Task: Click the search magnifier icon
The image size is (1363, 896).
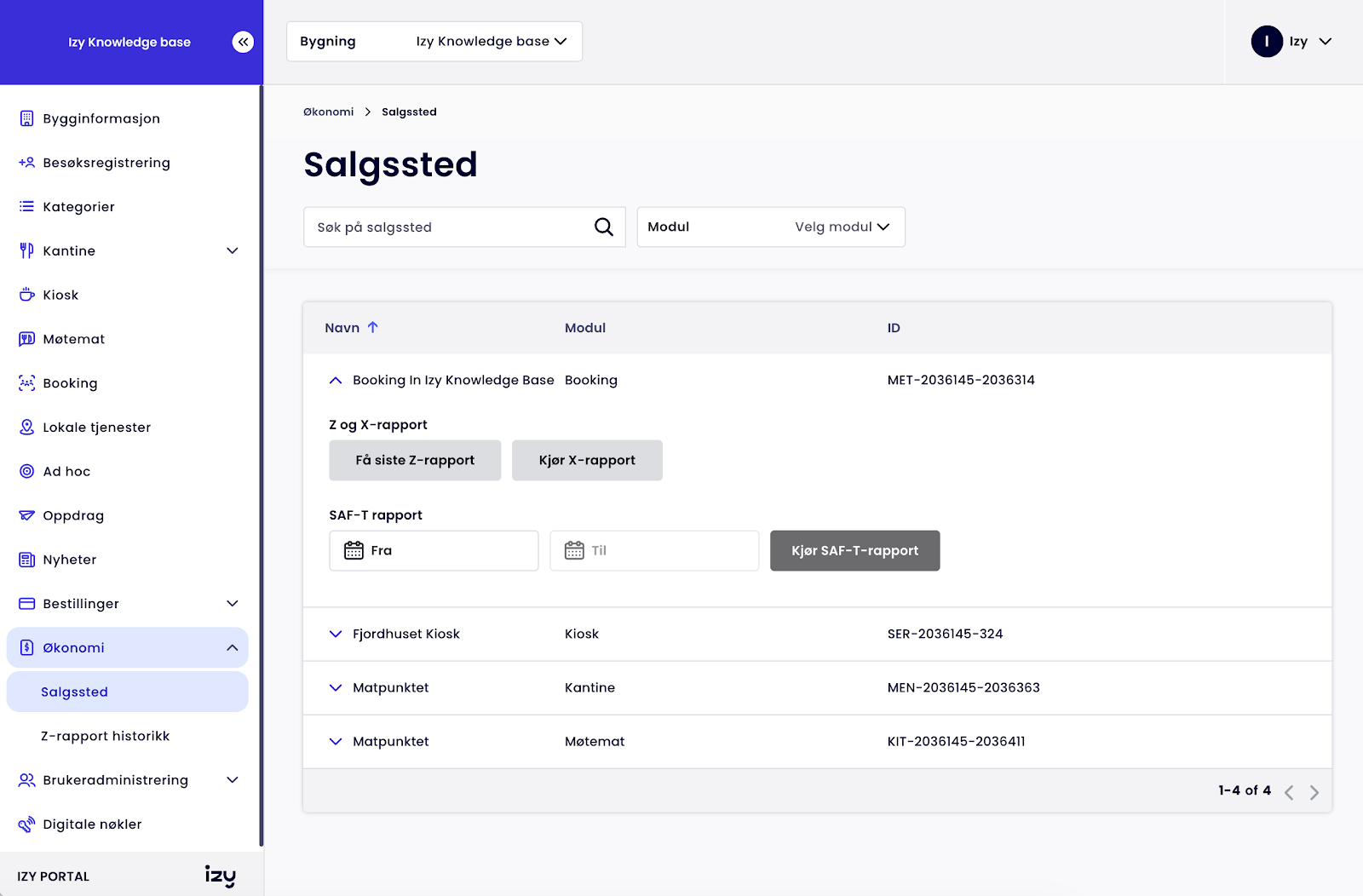Action: point(603,227)
